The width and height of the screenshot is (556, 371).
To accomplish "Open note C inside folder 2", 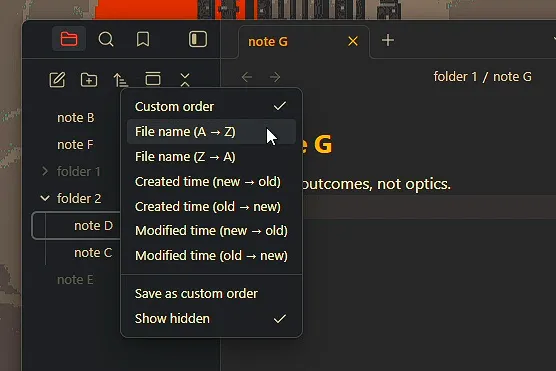I will (x=93, y=253).
